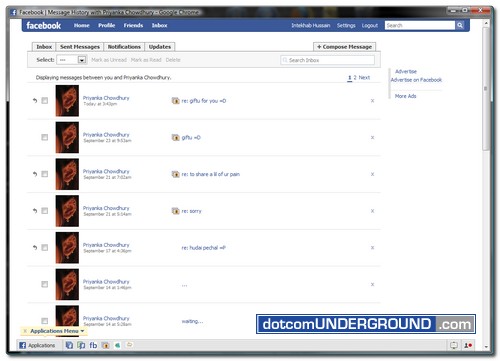Tick checkbox for 're: to share a lil' message
Viewport: 500px width, 361px height.
click(x=45, y=174)
